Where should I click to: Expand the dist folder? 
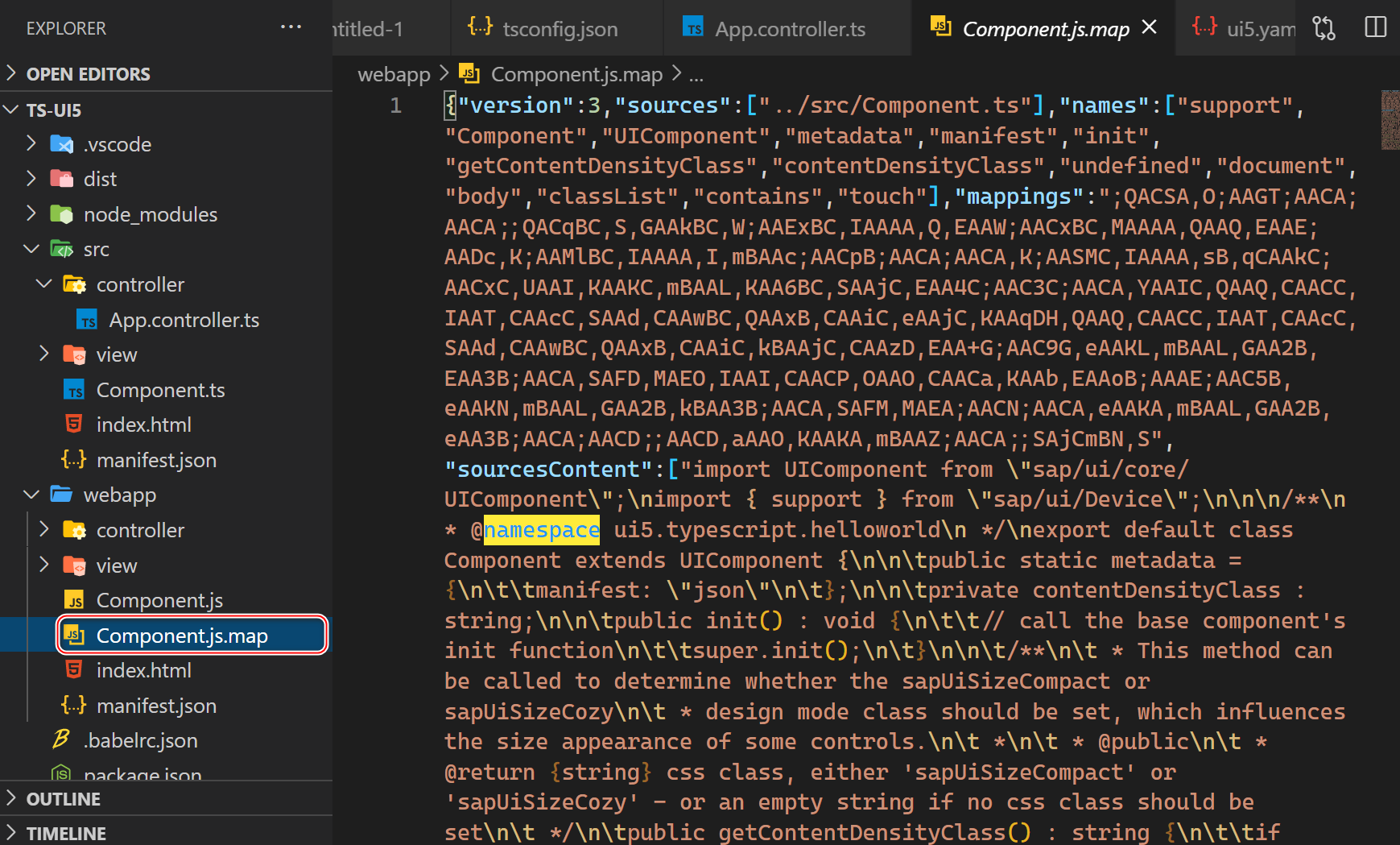tap(166, 179)
